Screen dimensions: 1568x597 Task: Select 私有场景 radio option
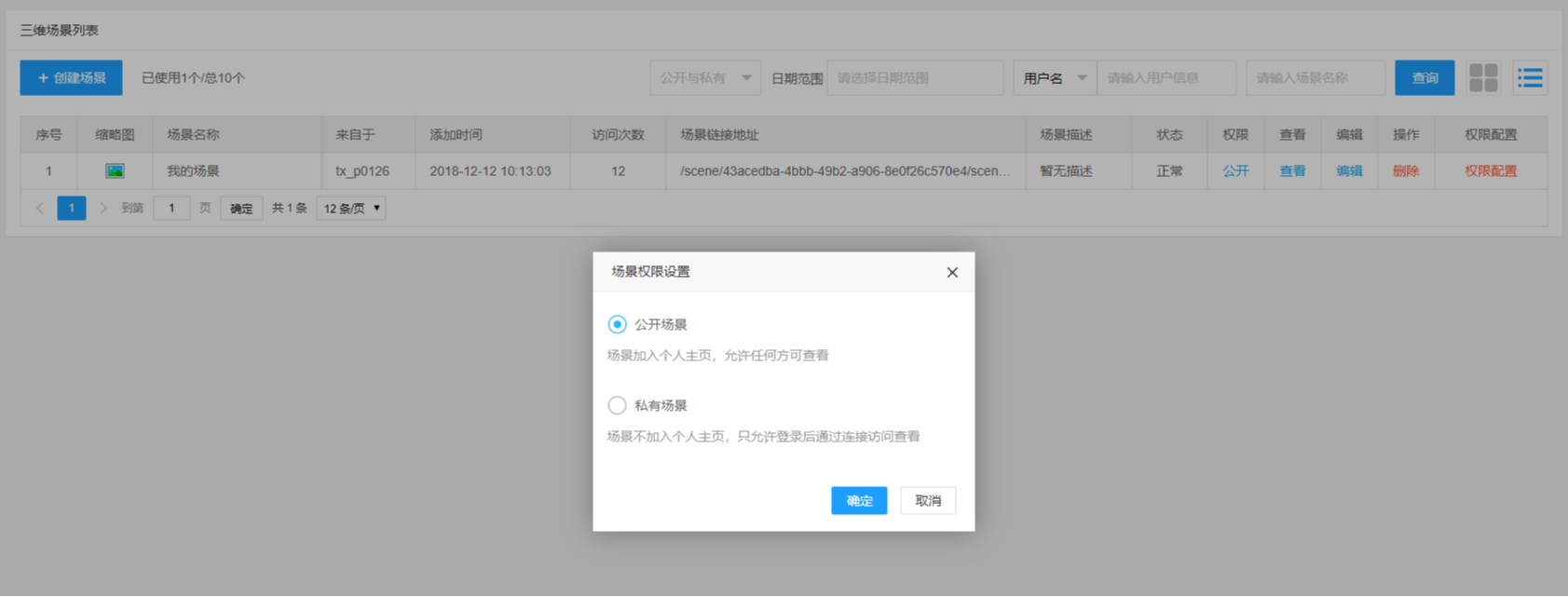click(x=617, y=406)
